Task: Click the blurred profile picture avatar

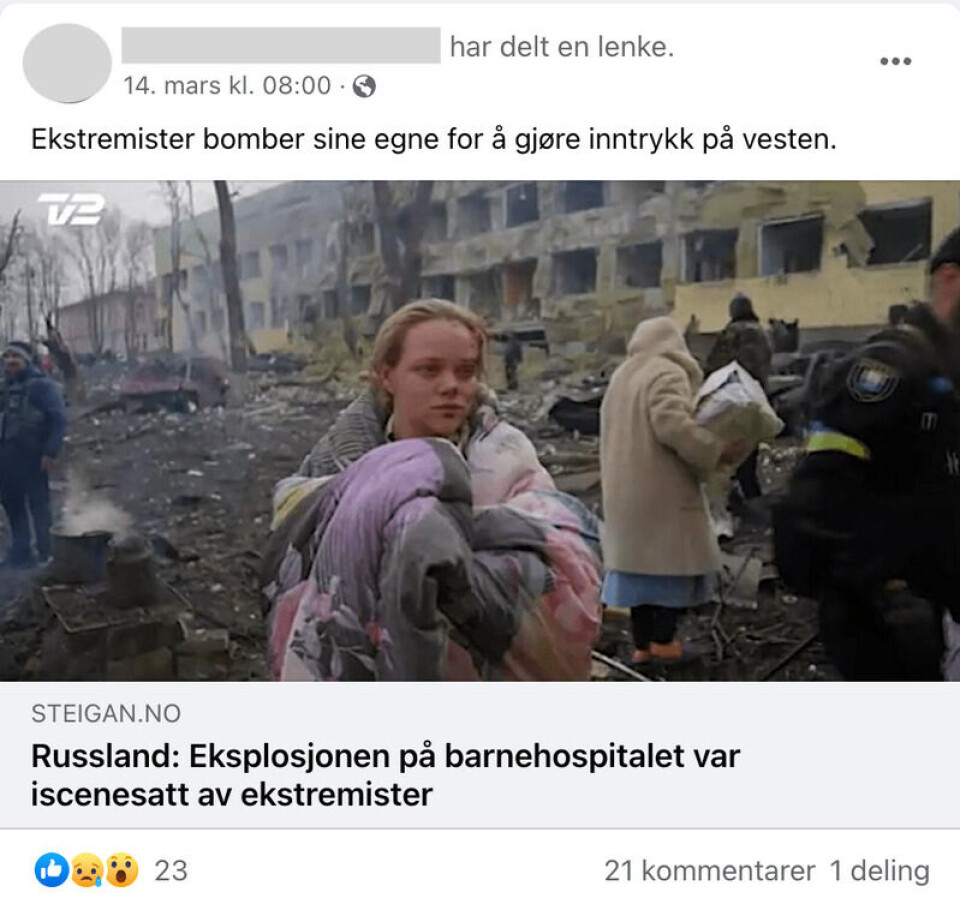Action: click(67, 62)
